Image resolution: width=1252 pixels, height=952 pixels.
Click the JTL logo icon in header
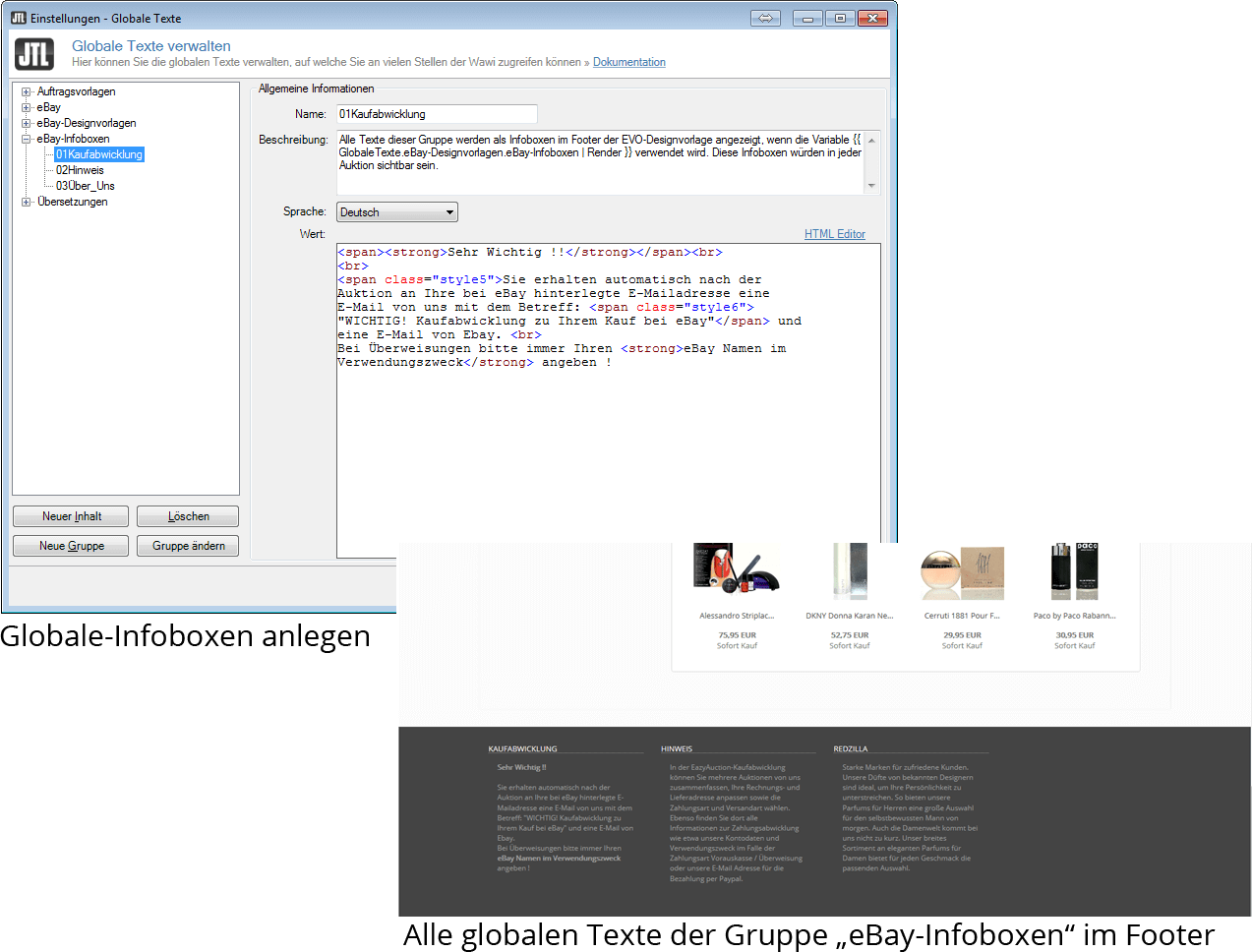[x=34, y=54]
